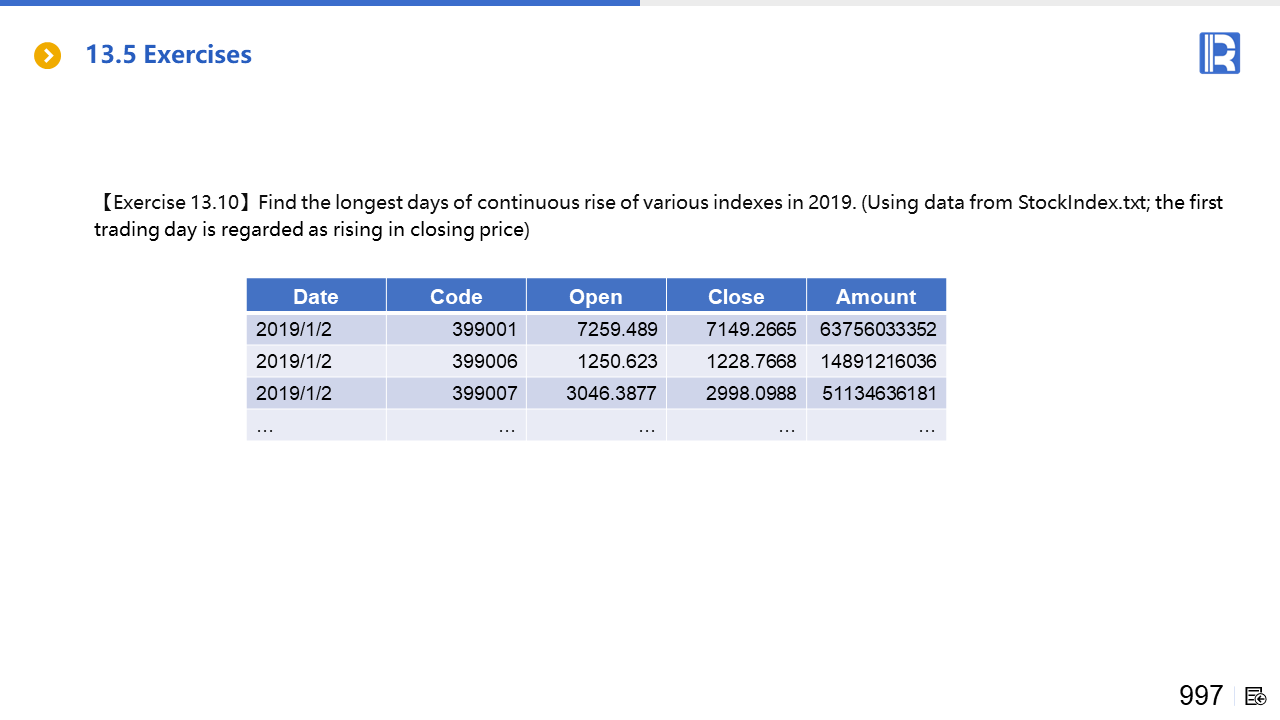The height and width of the screenshot is (720, 1280).
Task: Select the Amount value 51134636181
Action: [879, 393]
